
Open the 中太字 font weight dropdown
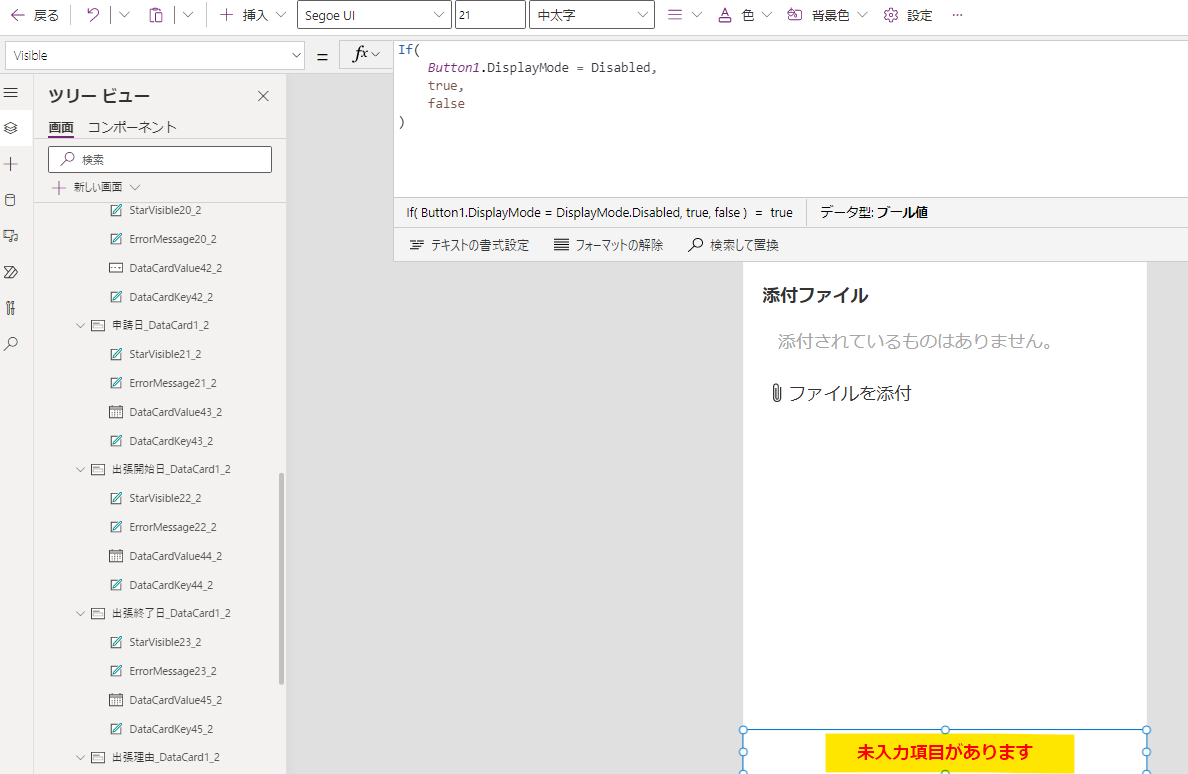[x=592, y=15]
